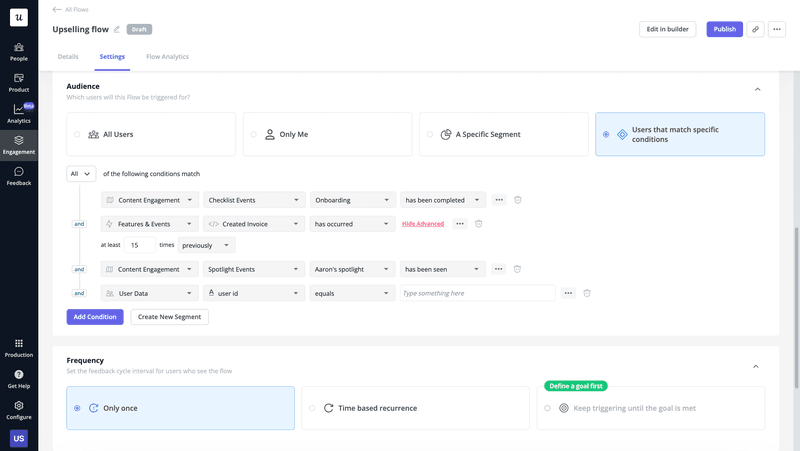
Task: Open the Production environment switcher
Action: pos(19,348)
